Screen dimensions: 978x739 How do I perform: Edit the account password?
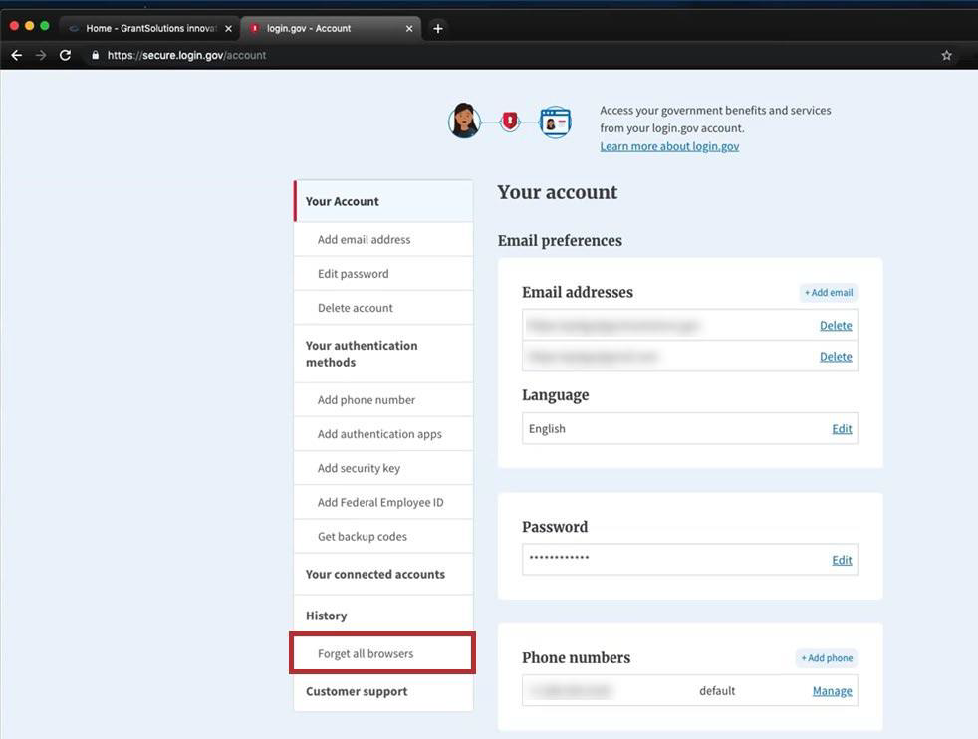point(841,560)
